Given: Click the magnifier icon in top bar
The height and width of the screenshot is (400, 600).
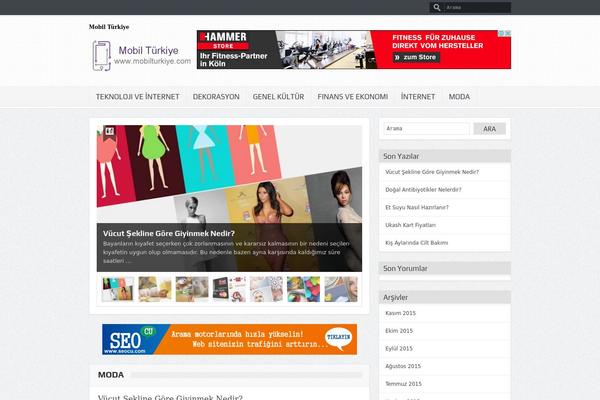Looking at the screenshot, I should pos(437,7).
